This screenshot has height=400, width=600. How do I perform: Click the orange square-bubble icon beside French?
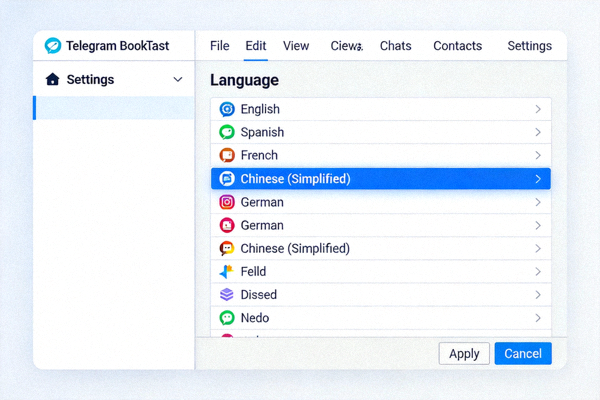tap(227, 155)
